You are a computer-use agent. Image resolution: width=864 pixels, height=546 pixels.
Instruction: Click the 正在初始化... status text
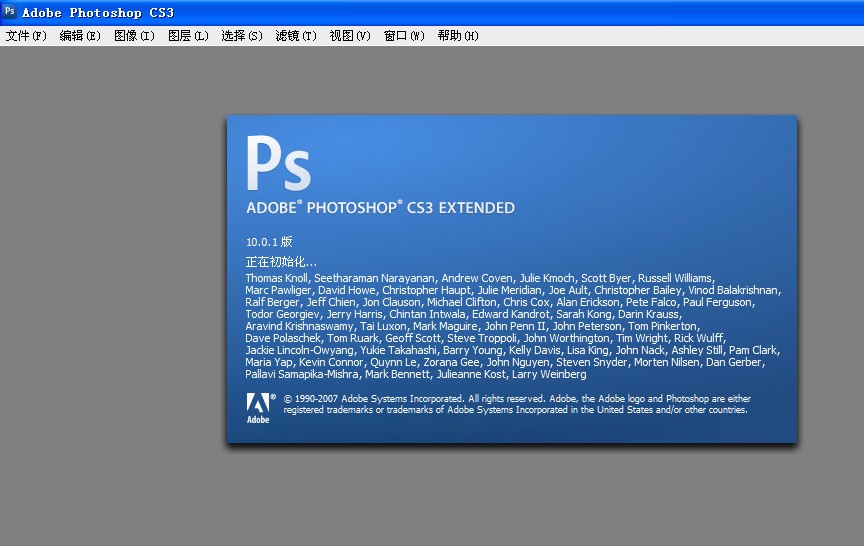click(x=281, y=262)
